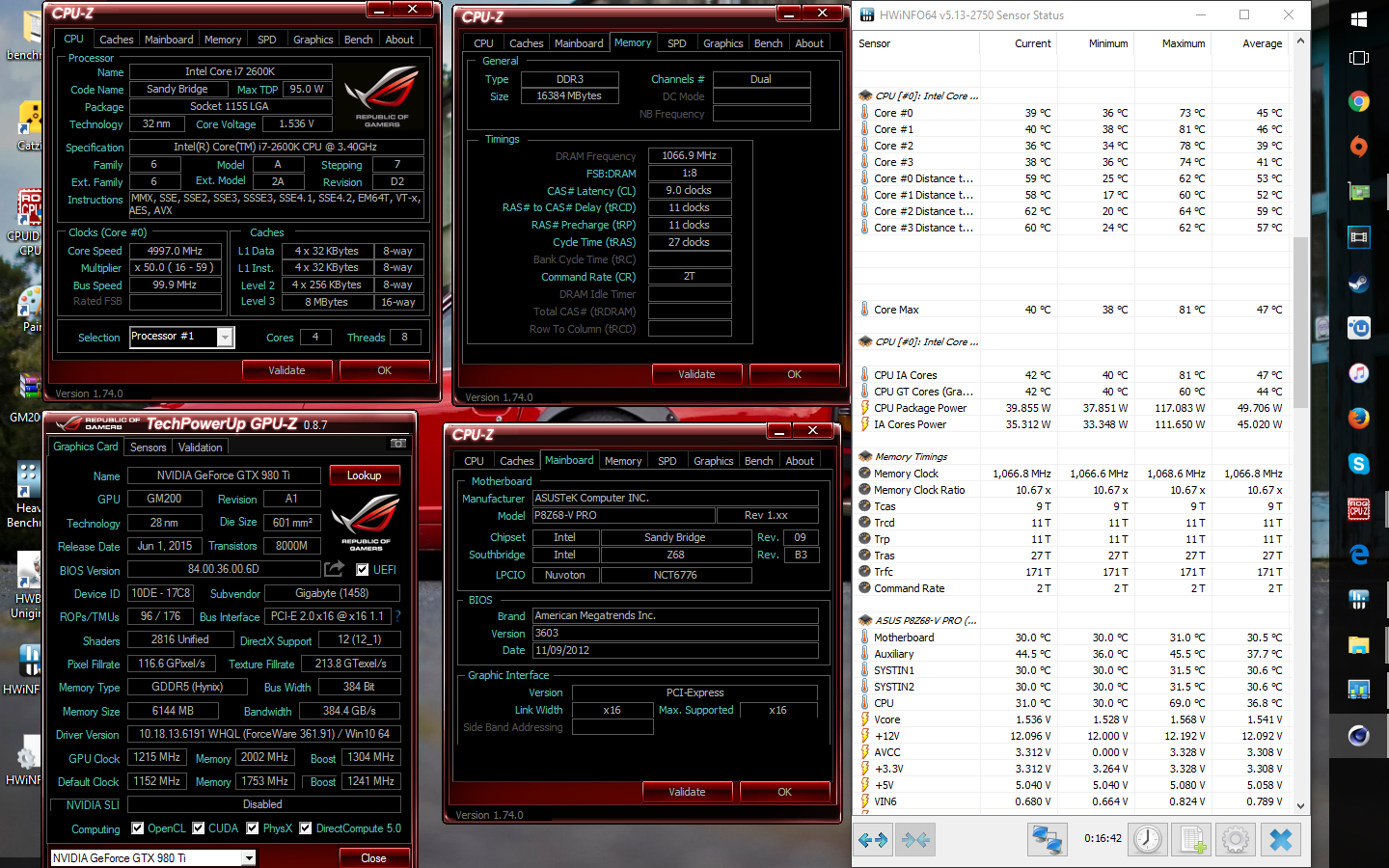Click the HWiNFO vertical scrollbar thumb
The image size is (1389, 868).
click(1300, 323)
